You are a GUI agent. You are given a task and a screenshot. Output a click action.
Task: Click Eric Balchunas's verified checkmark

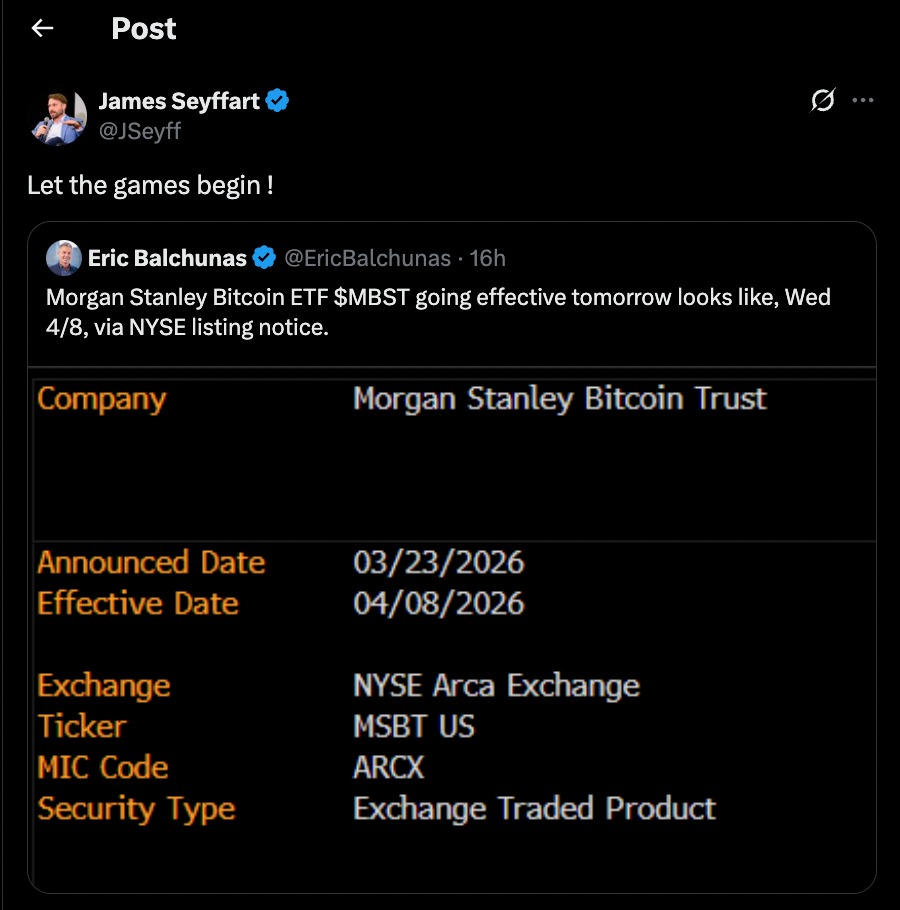pos(265,257)
